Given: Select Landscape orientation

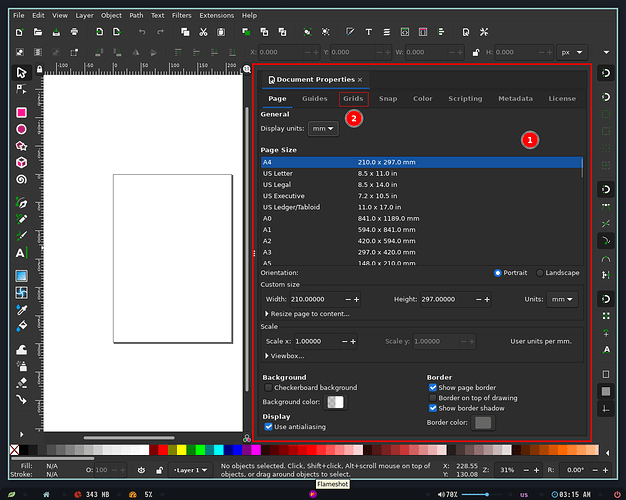Looking at the screenshot, I should 540,273.
